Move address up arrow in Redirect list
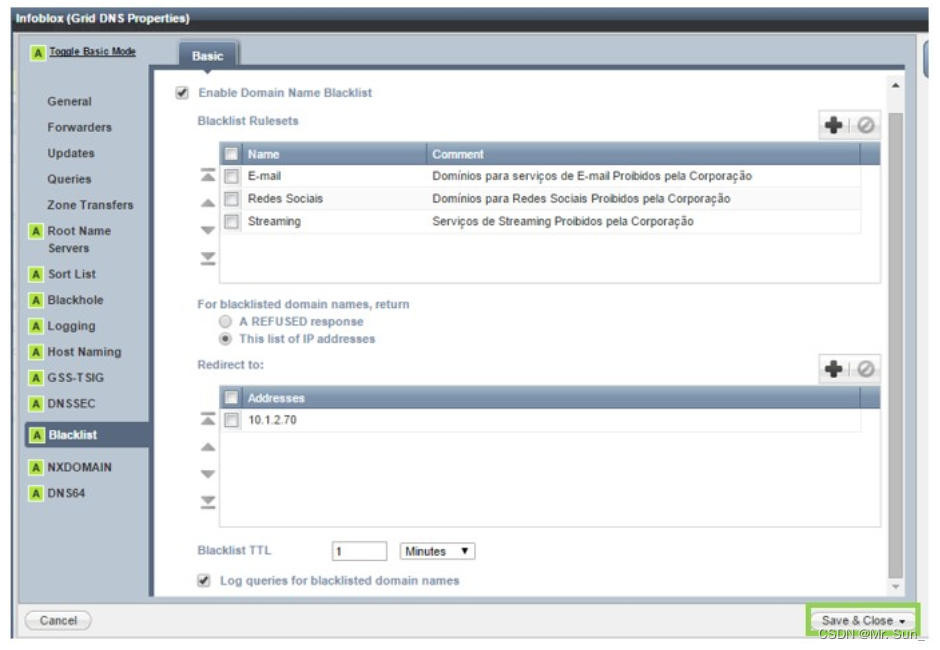This screenshot has height=650, width=940. (208, 447)
